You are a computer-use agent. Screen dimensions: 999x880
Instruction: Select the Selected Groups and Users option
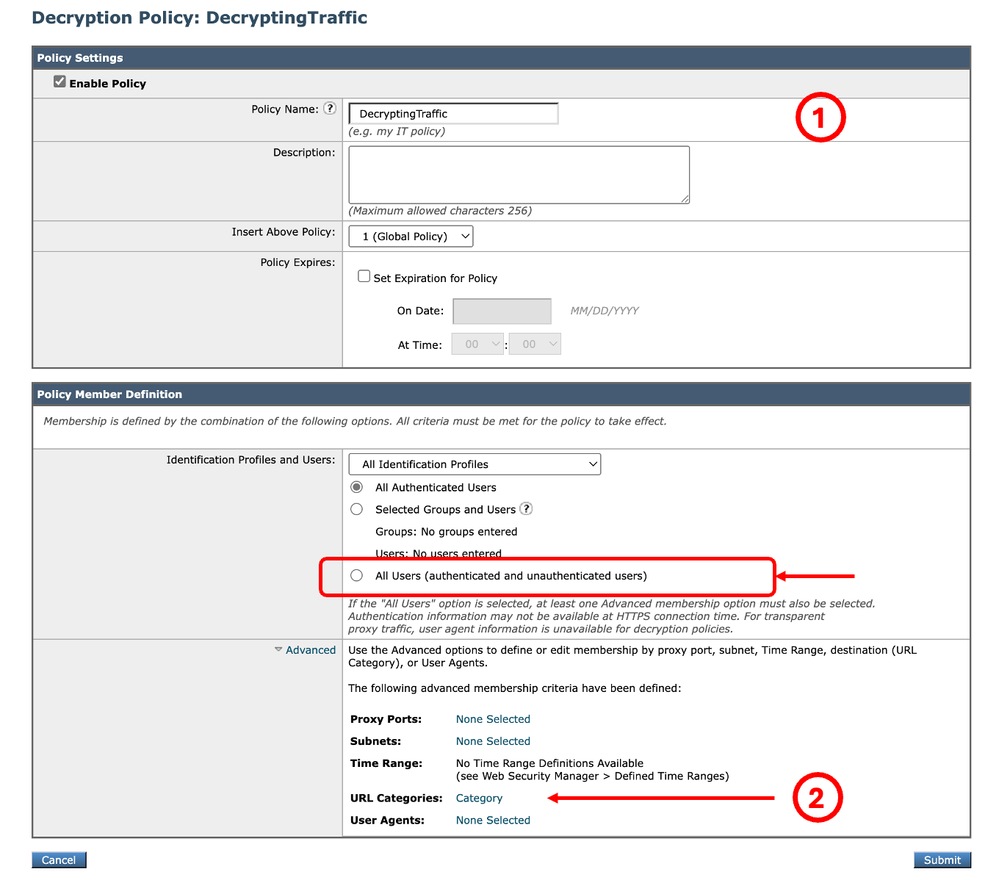click(356, 509)
